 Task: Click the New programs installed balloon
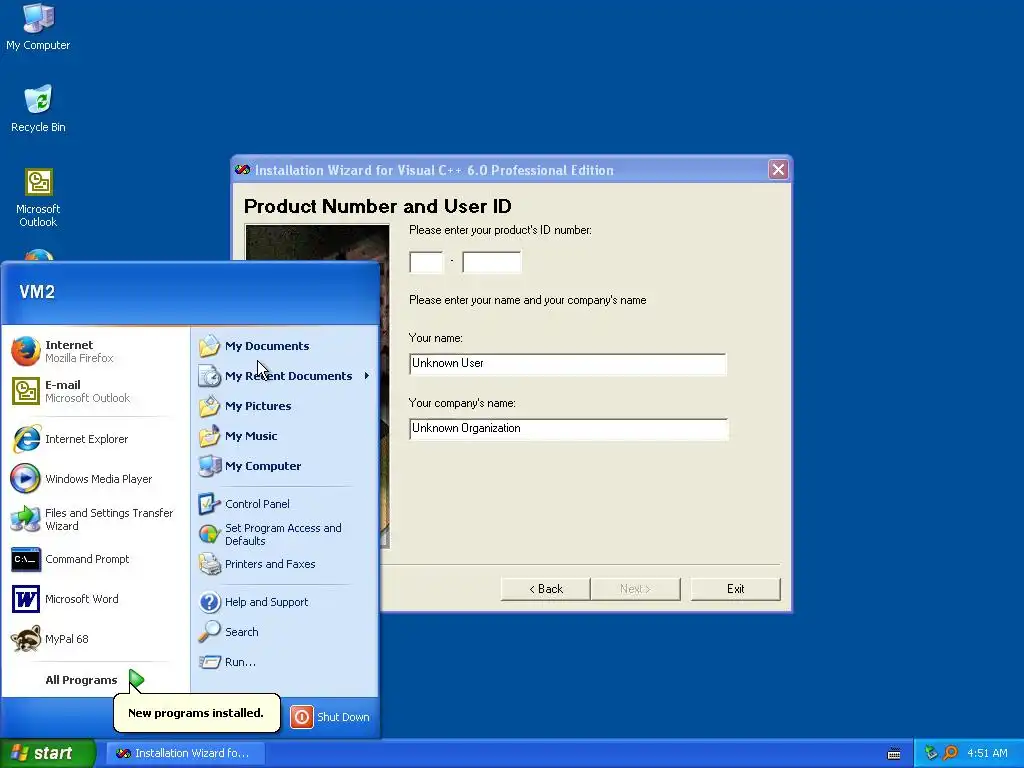tap(196, 713)
